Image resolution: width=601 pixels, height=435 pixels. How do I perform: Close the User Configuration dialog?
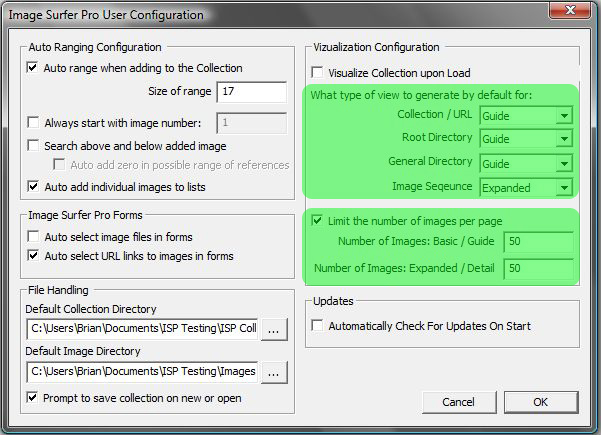570,10
